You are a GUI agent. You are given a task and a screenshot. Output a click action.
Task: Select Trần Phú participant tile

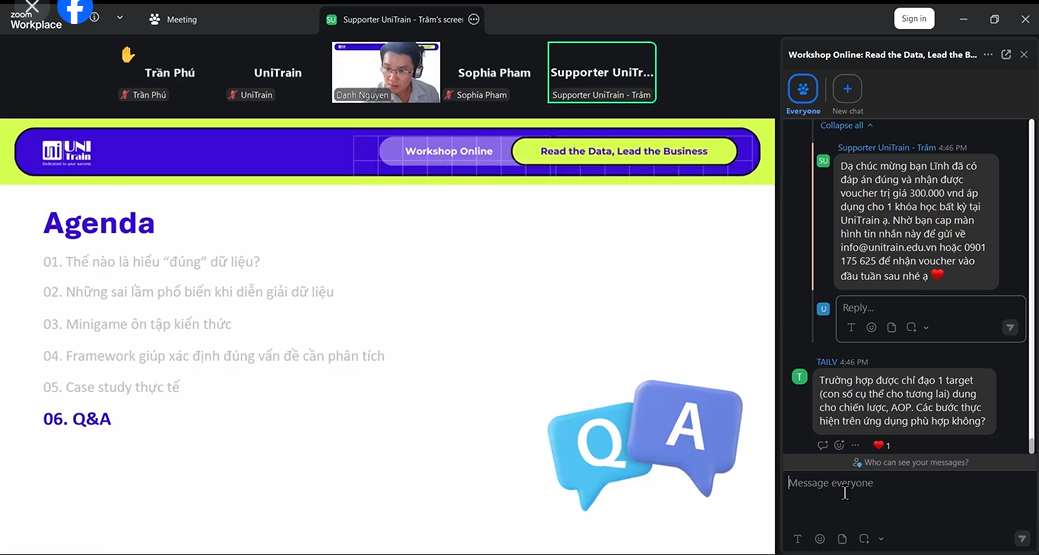pyautogui.click(x=170, y=73)
